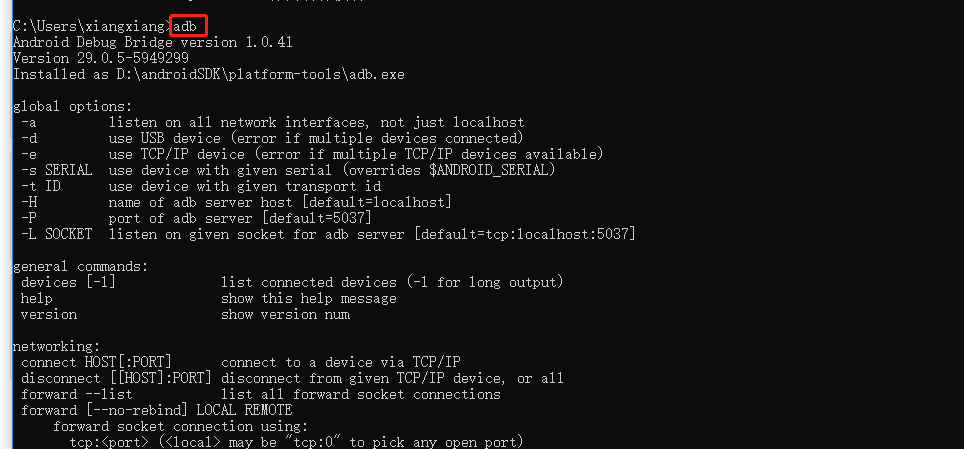
Task: Click the -s SERIAL option line
Action: 288,170
